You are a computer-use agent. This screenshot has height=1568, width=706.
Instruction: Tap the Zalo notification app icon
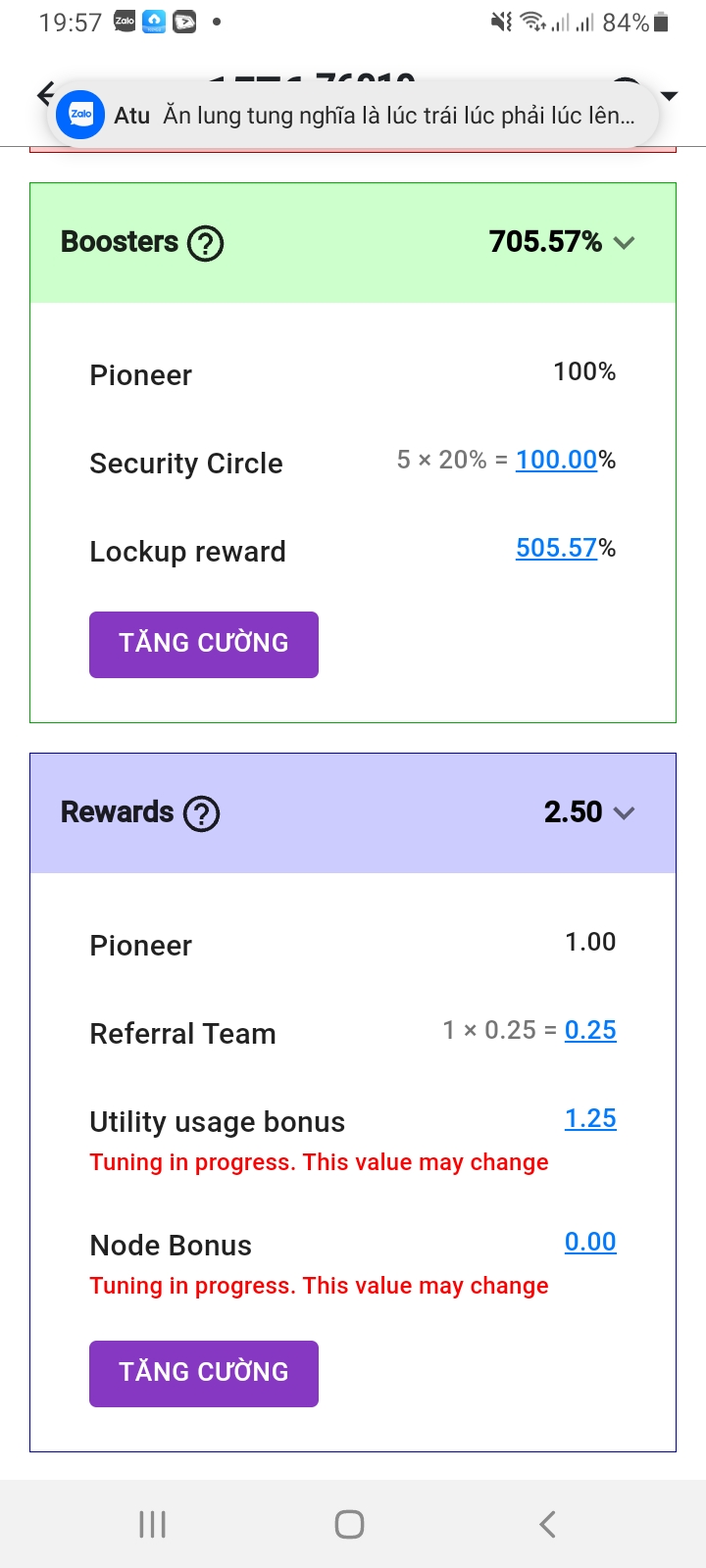[x=81, y=116]
